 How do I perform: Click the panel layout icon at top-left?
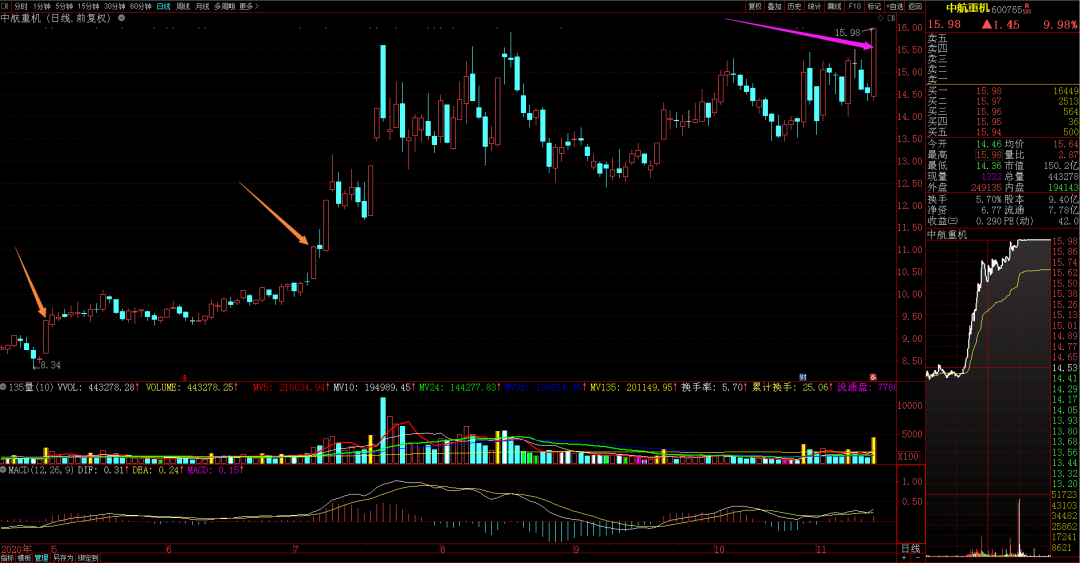(6, 6)
